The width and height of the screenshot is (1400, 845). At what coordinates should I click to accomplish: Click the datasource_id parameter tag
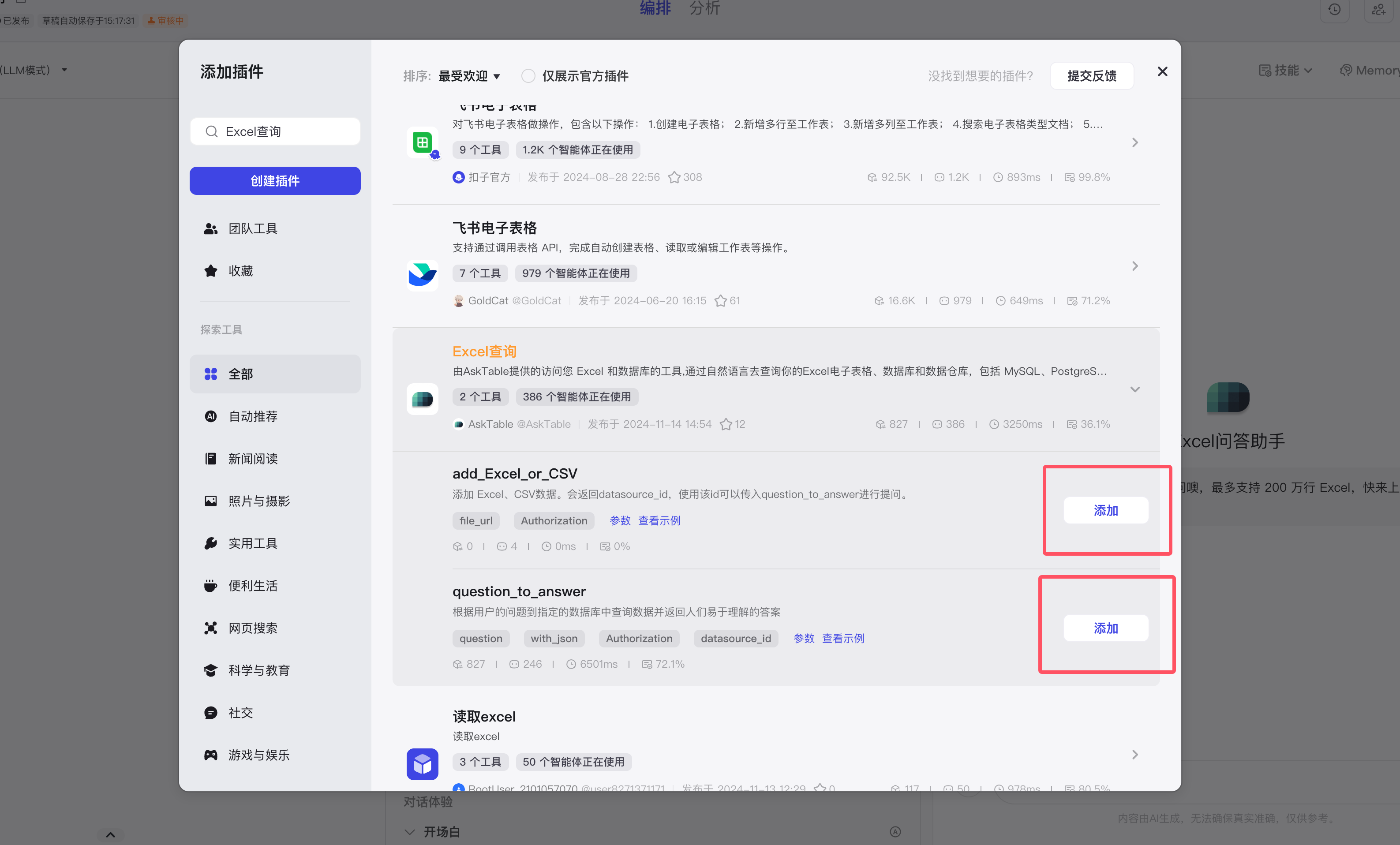pos(736,638)
